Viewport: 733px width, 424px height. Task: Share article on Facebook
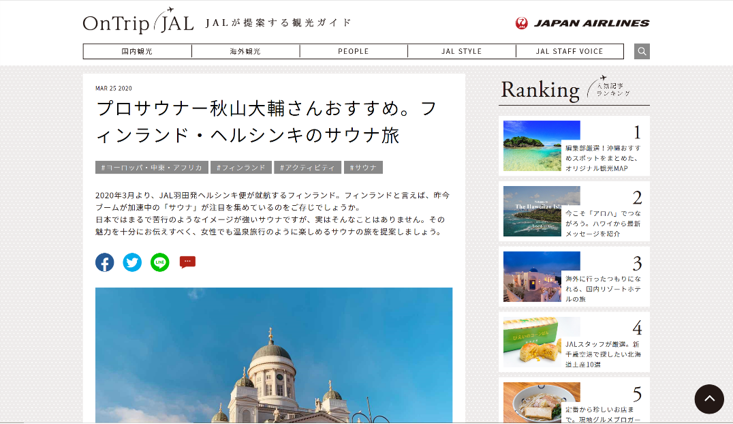coord(105,262)
